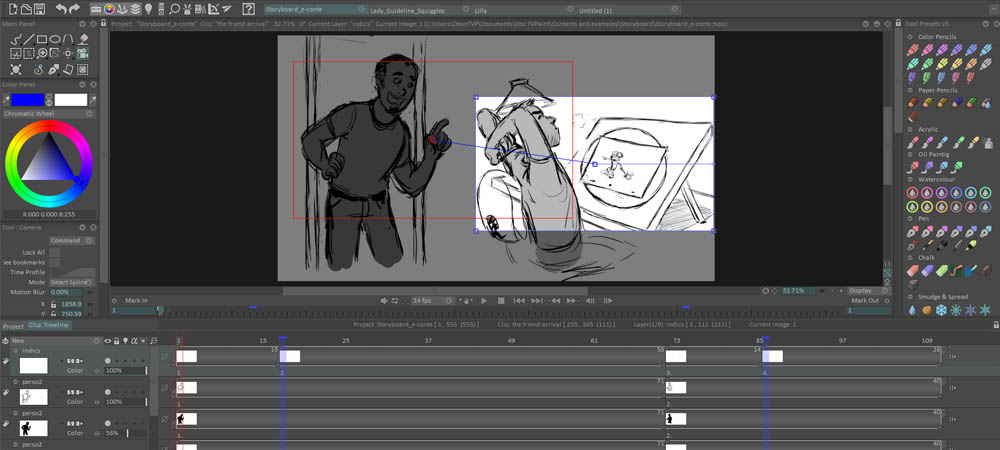
Task: Select the Clip: Timeline tab
Action: 49,325
